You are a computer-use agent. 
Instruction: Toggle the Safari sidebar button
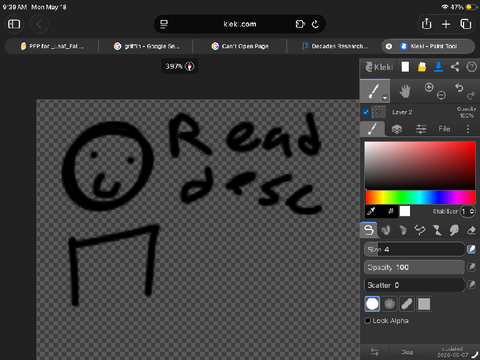pyautogui.click(x=14, y=24)
